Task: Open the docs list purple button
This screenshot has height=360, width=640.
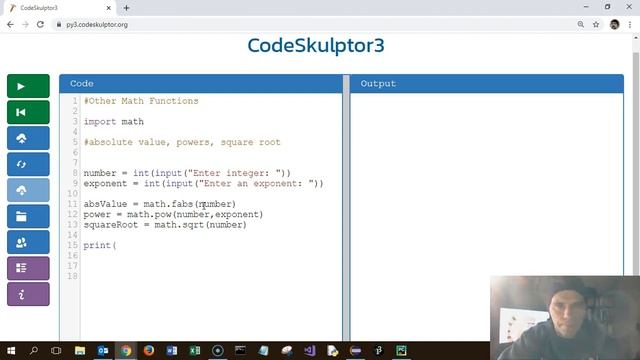Action: (28, 268)
